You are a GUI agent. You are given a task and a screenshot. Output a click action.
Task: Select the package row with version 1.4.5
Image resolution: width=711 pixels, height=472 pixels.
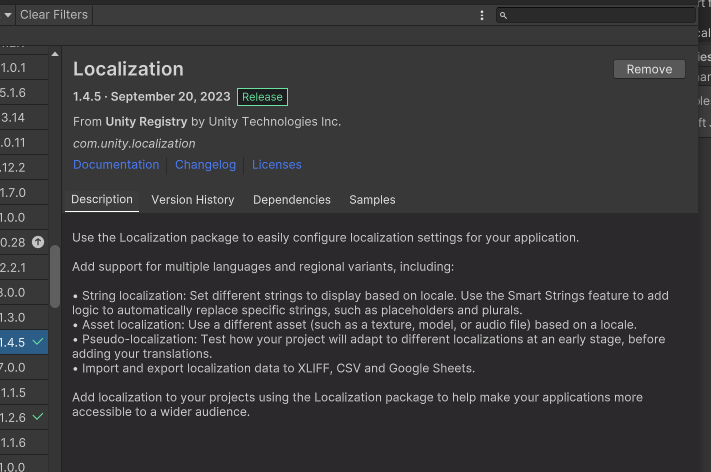pos(24,342)
